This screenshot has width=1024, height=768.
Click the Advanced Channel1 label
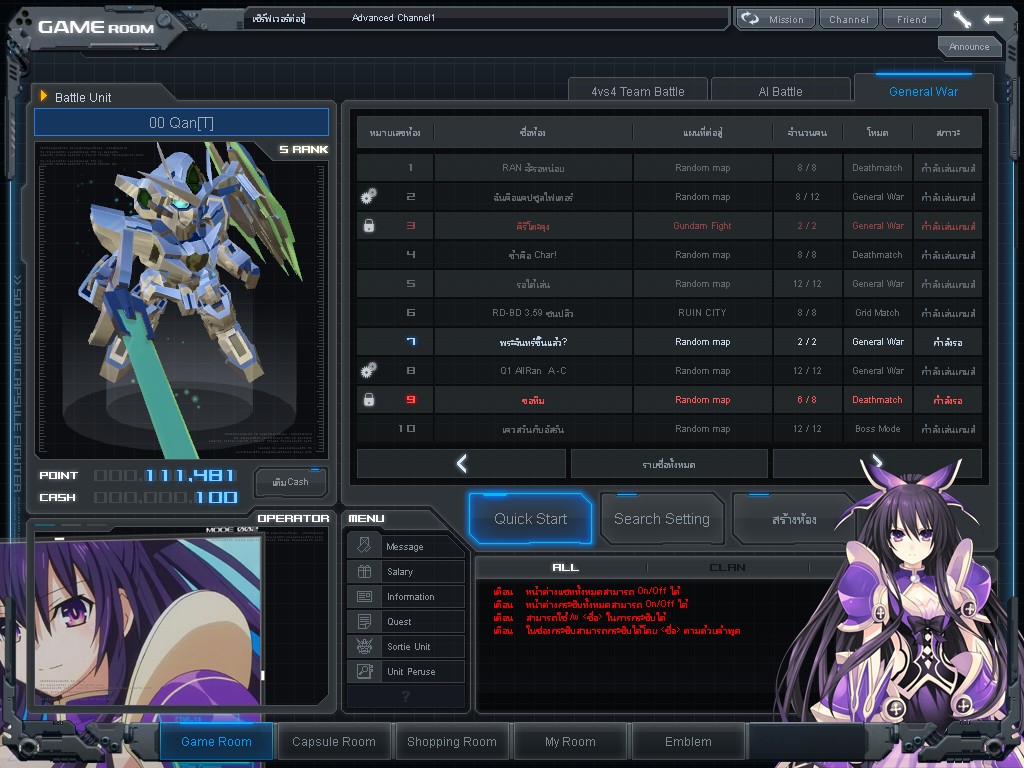[393, 18]
